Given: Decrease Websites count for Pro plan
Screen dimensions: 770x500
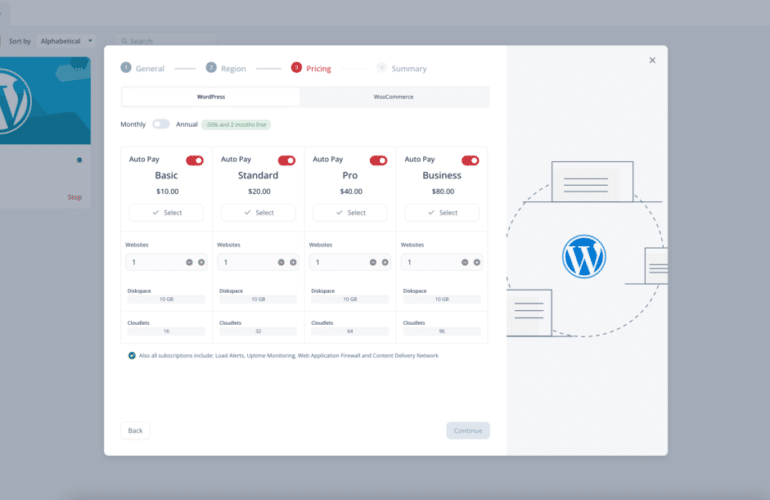Looking at the screenshot, I should (x=374, y=262).
